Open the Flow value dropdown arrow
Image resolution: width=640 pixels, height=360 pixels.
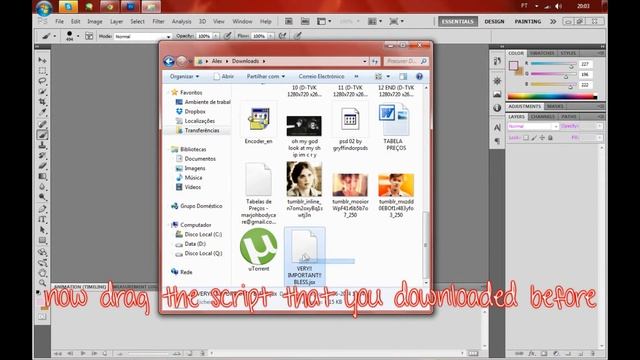pos(271,36)
